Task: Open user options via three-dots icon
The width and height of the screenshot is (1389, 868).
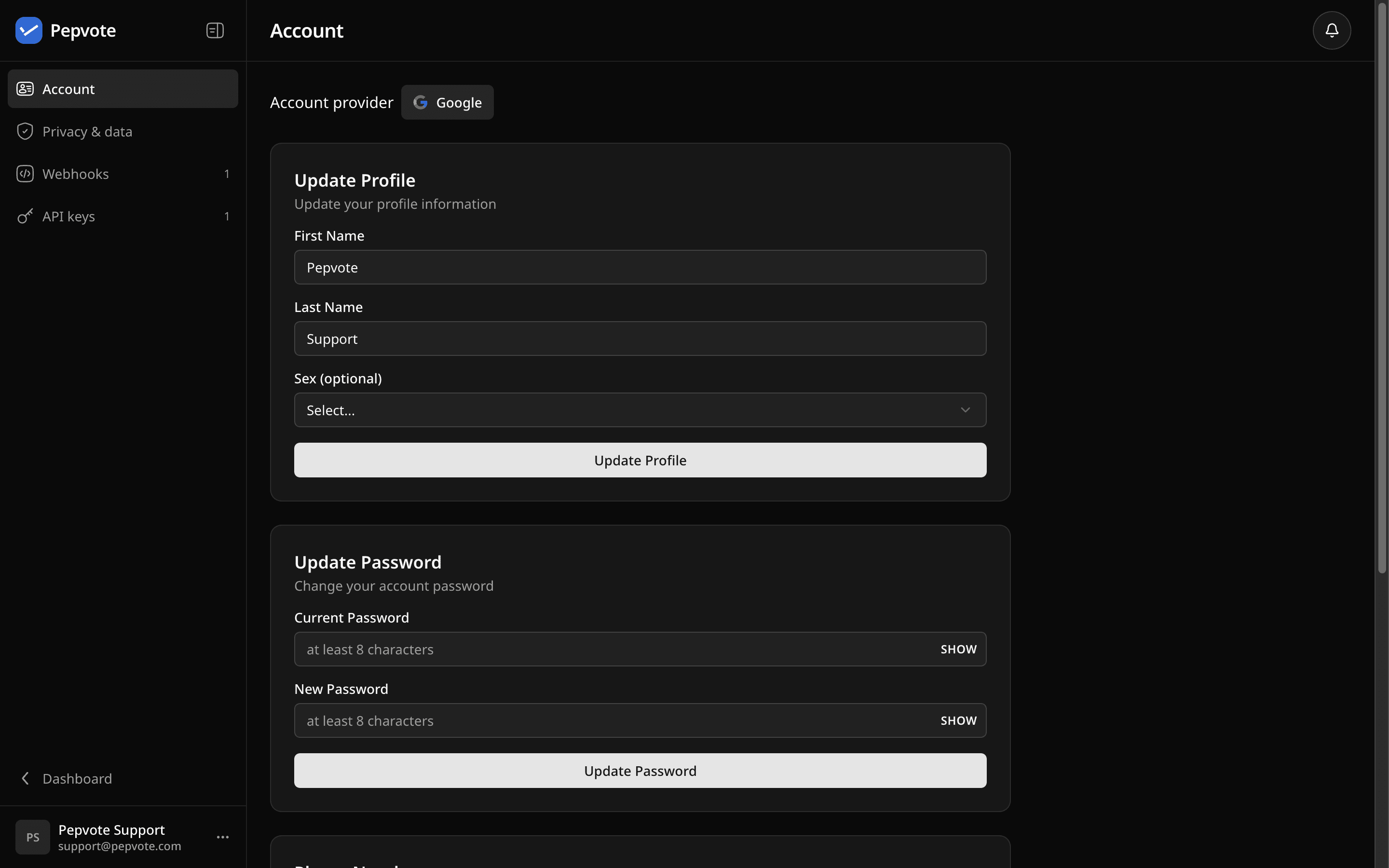Action: [x=223, y=837]
